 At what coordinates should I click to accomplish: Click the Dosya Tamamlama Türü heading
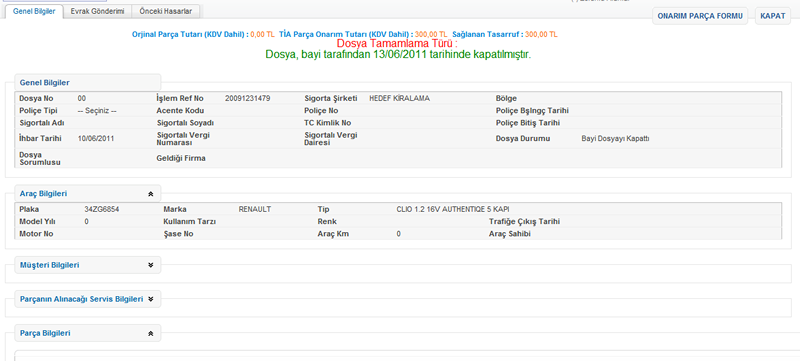[397, 44]
